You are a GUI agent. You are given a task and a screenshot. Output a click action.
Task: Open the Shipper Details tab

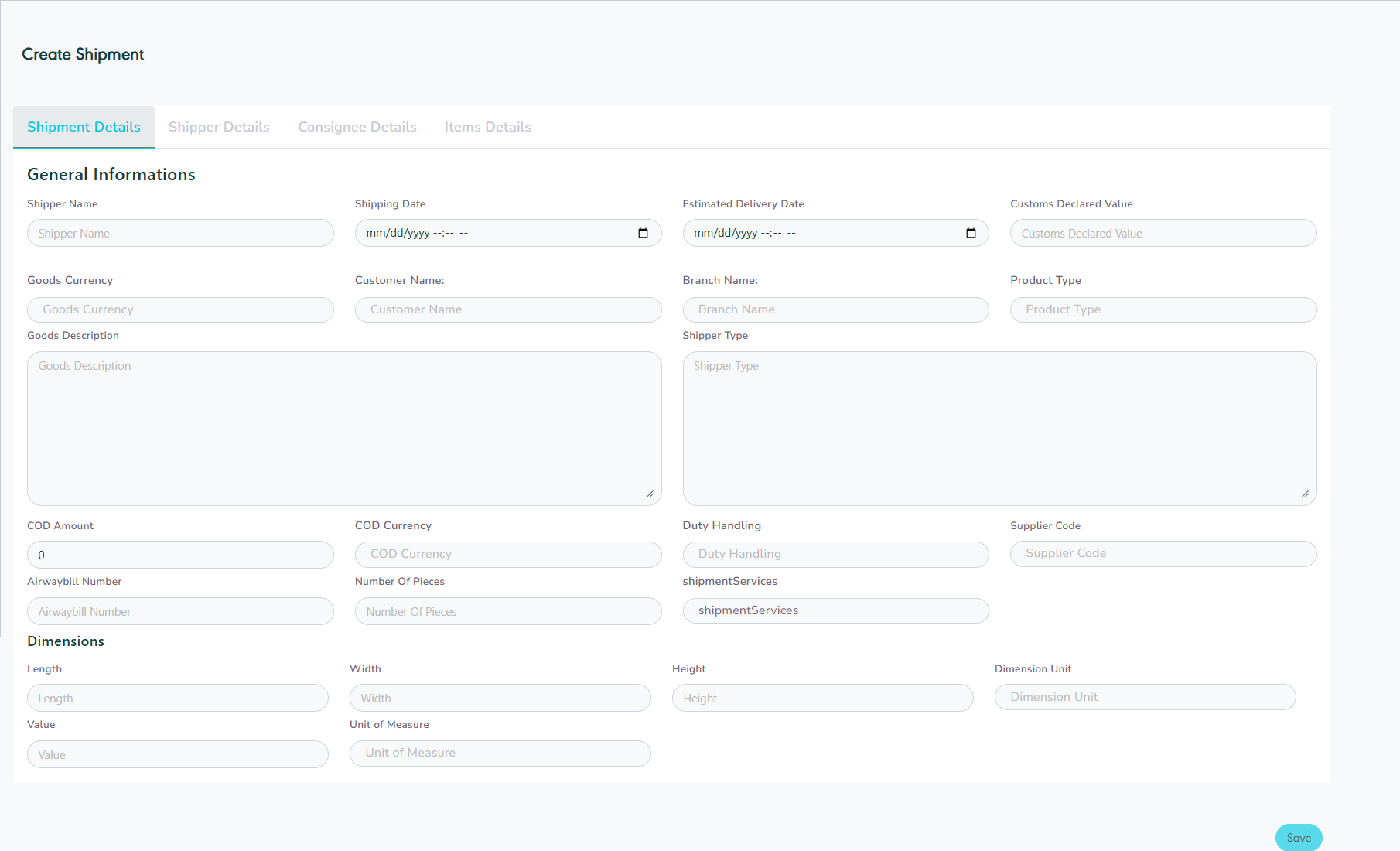[x=219, y=127]
